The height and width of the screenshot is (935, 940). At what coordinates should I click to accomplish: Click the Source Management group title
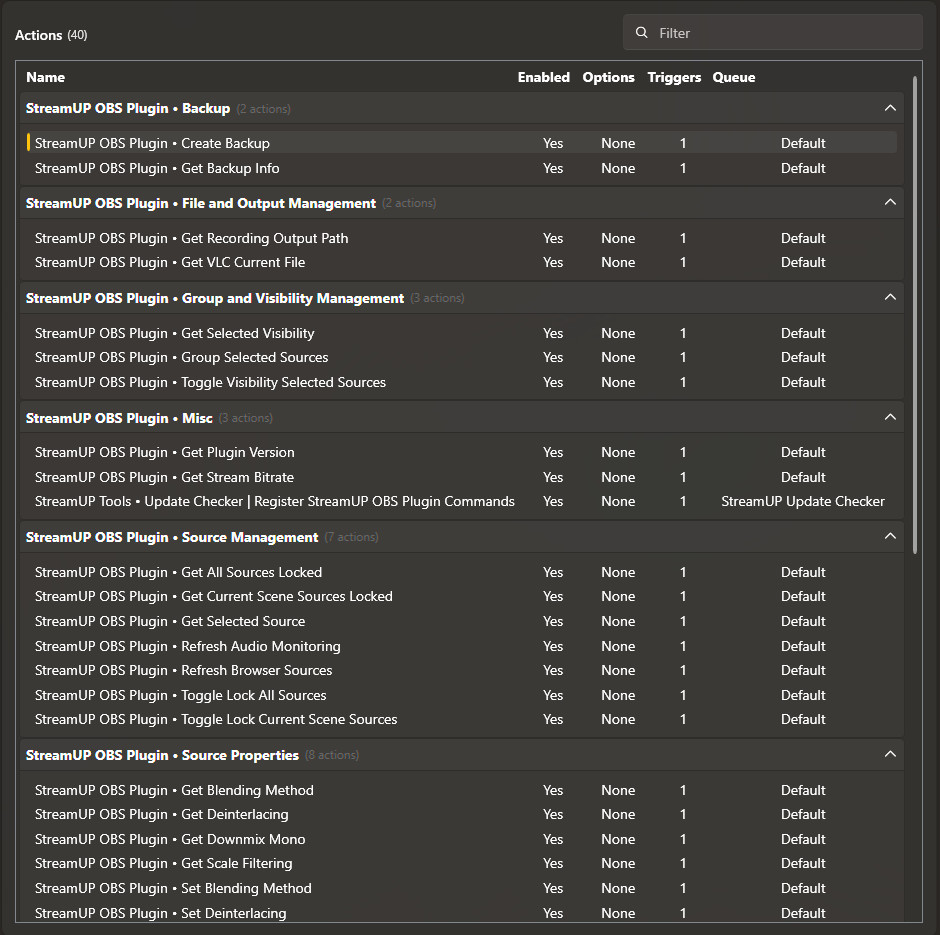[x=172, y=537]
